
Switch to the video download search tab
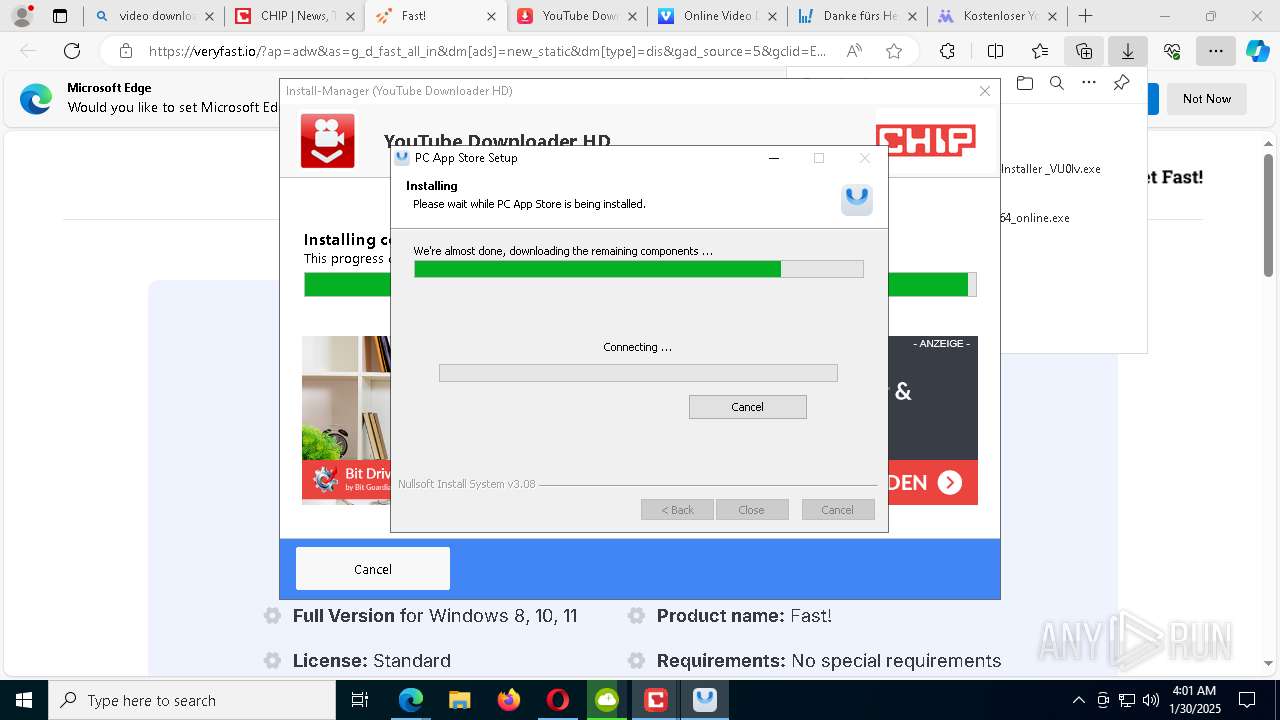tap(155, 16)
